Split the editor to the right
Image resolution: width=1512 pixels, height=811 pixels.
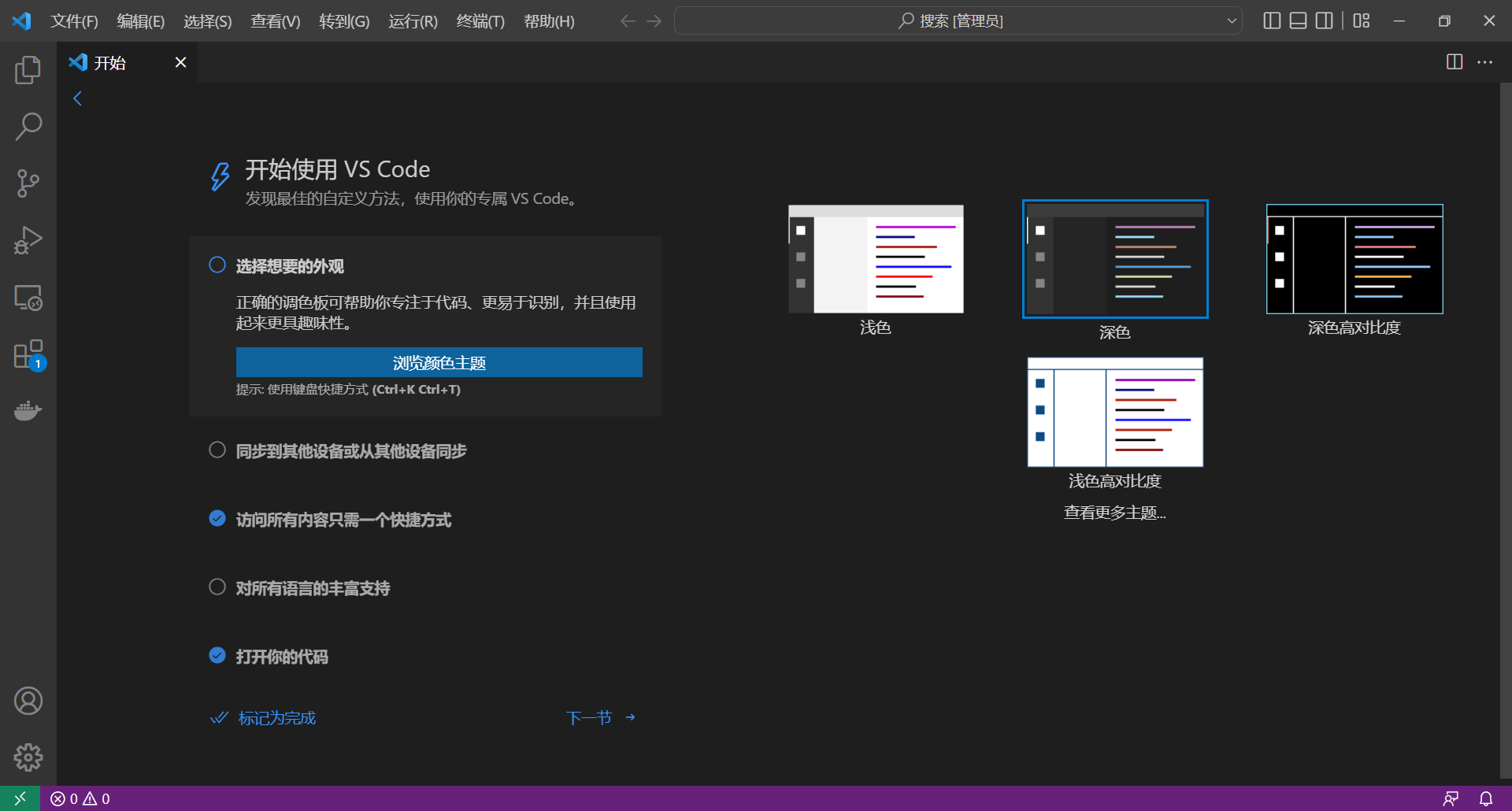click(x=1455, y=61)
